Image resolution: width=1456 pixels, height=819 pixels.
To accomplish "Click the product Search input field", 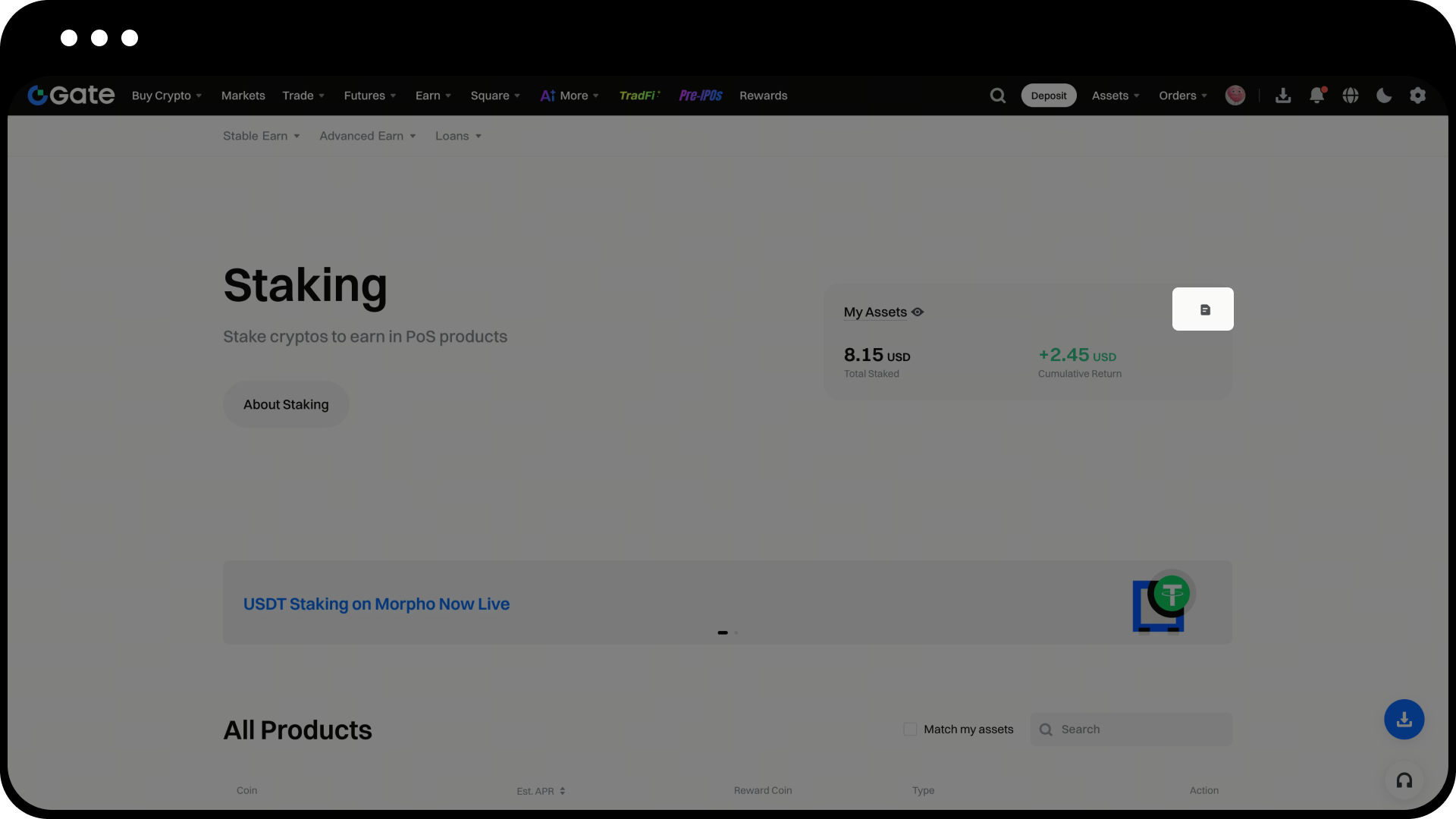I will (1141, 730).
